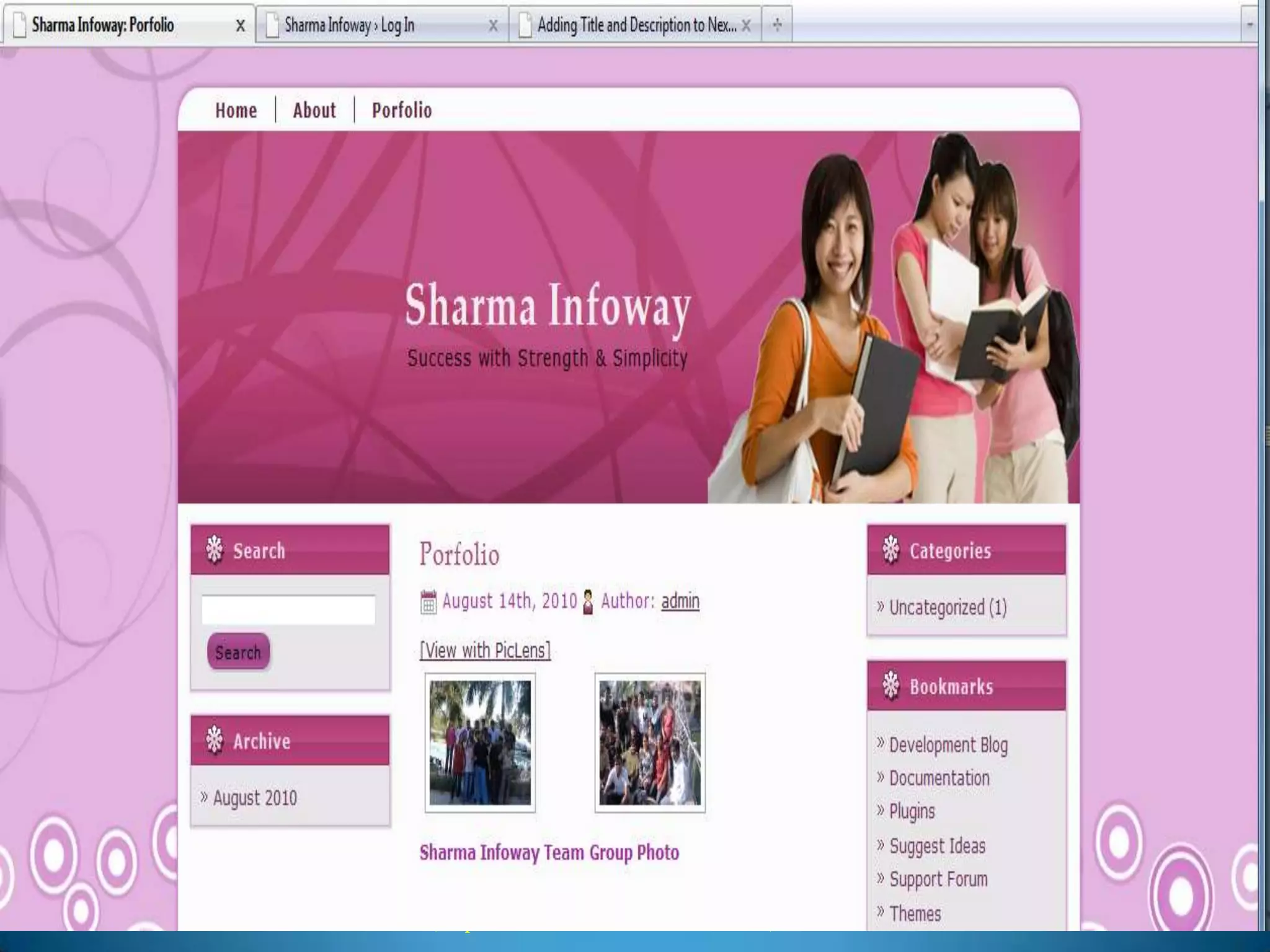
Task: Open the Plugins bookmark link
Action: pos(912,812)
